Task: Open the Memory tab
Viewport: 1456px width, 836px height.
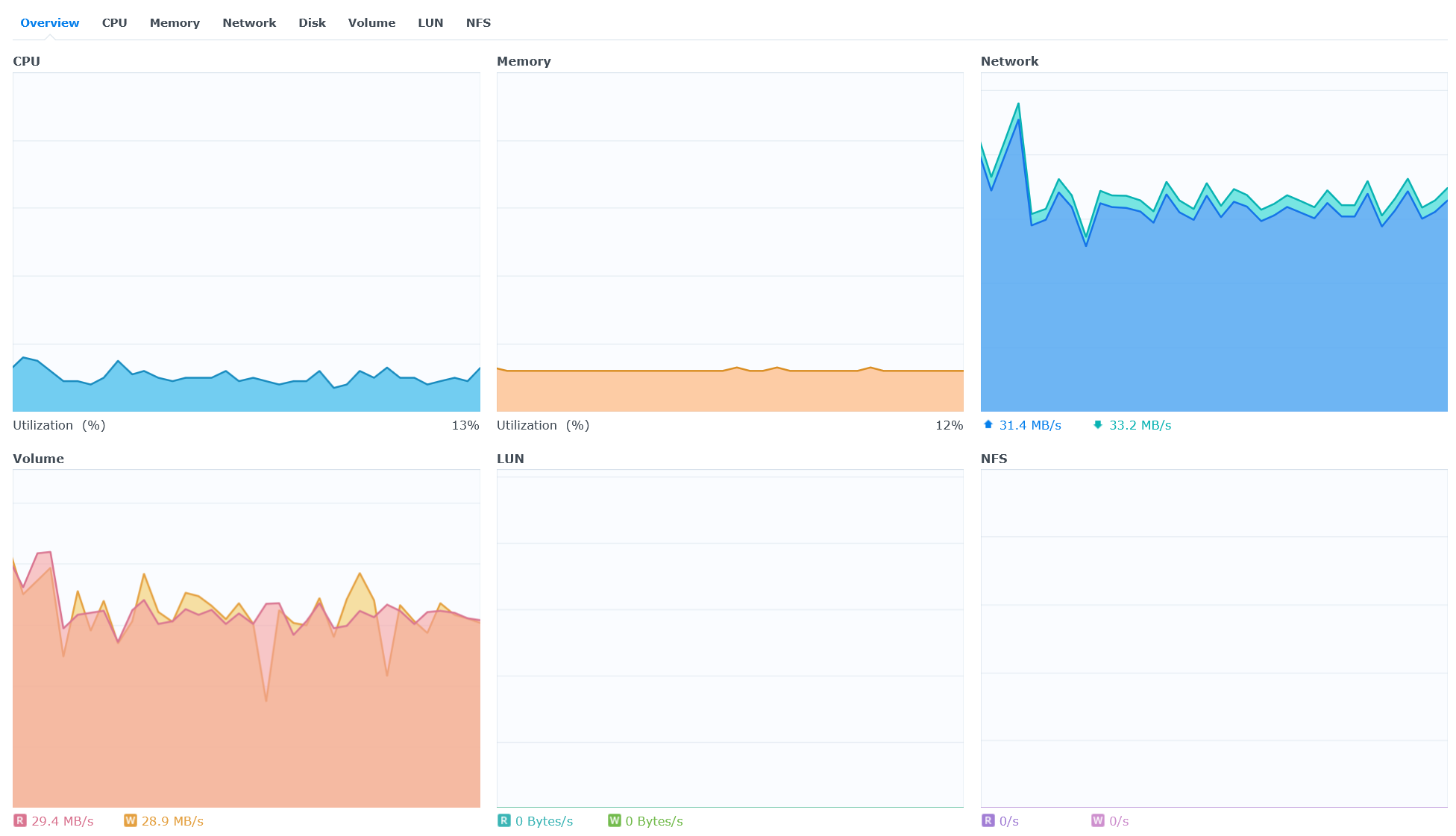Action: 175,22
